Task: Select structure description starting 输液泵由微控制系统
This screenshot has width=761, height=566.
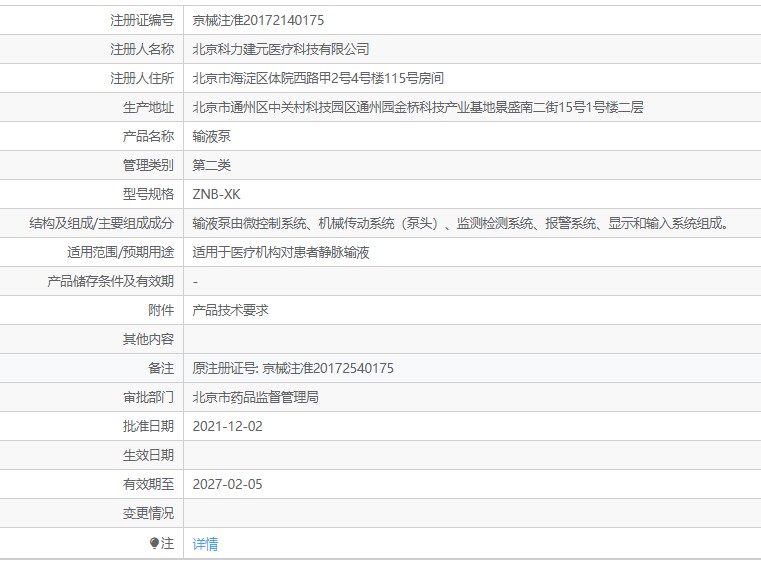Action: pyautogui.click(x=461, y=223)
